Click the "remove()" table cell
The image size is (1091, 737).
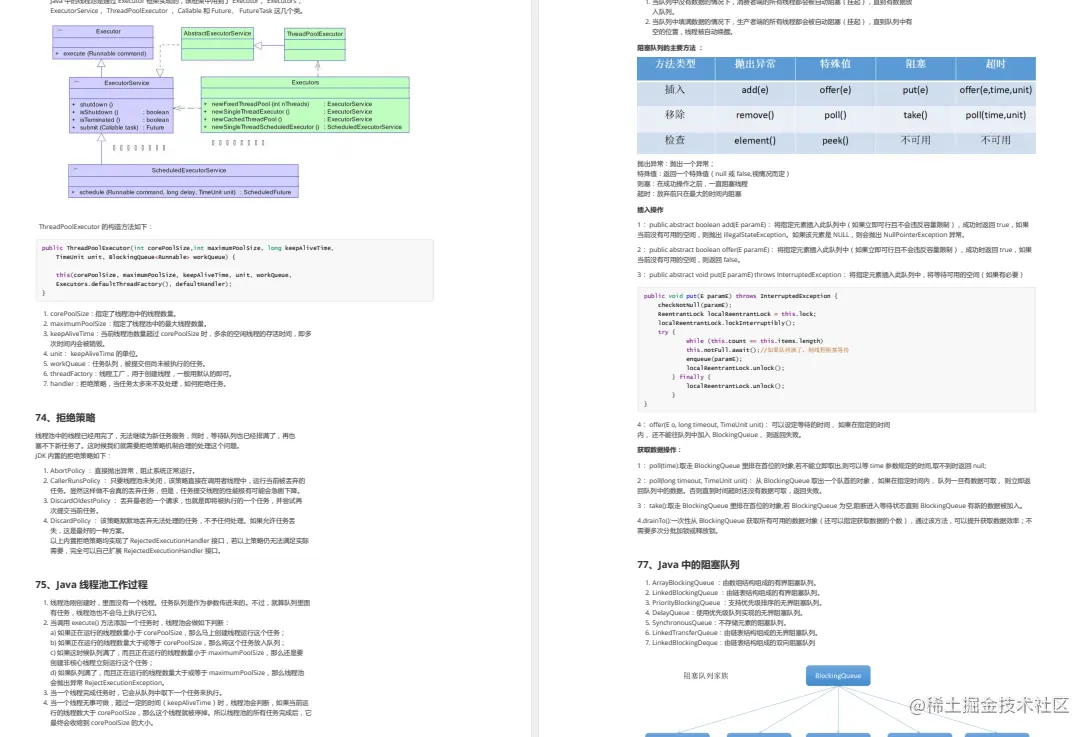755,115
